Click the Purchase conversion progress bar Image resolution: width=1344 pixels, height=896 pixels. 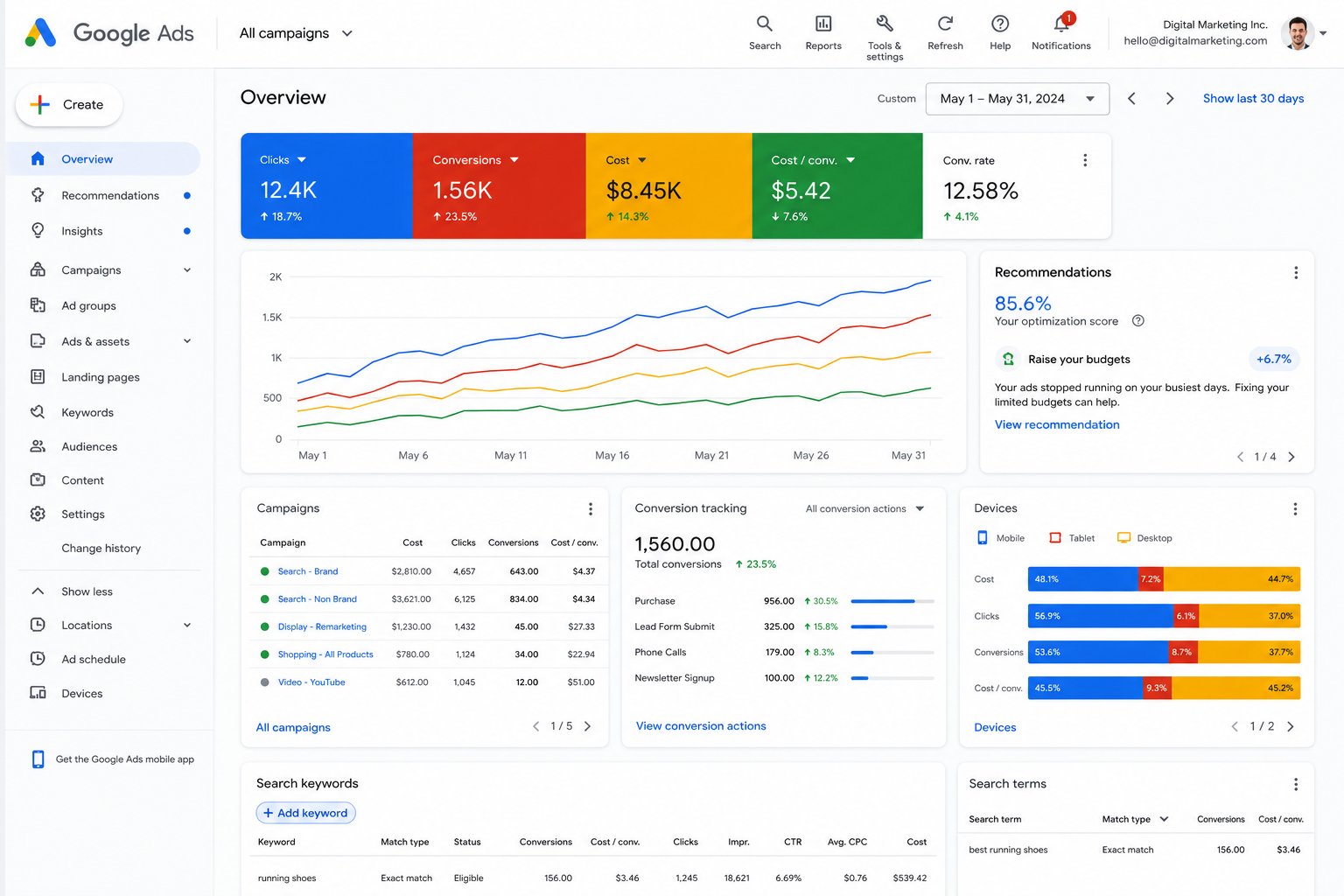click(892, 601)
